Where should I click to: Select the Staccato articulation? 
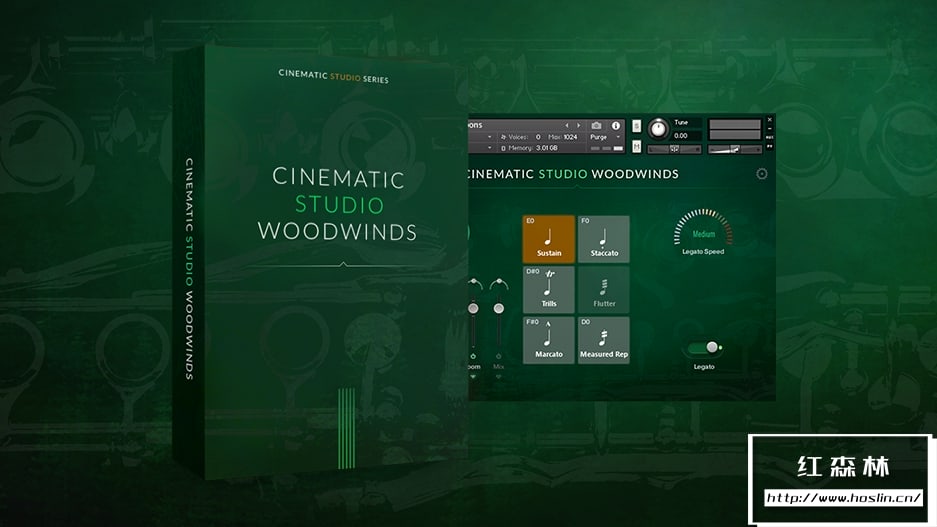(x=604, y=239)
